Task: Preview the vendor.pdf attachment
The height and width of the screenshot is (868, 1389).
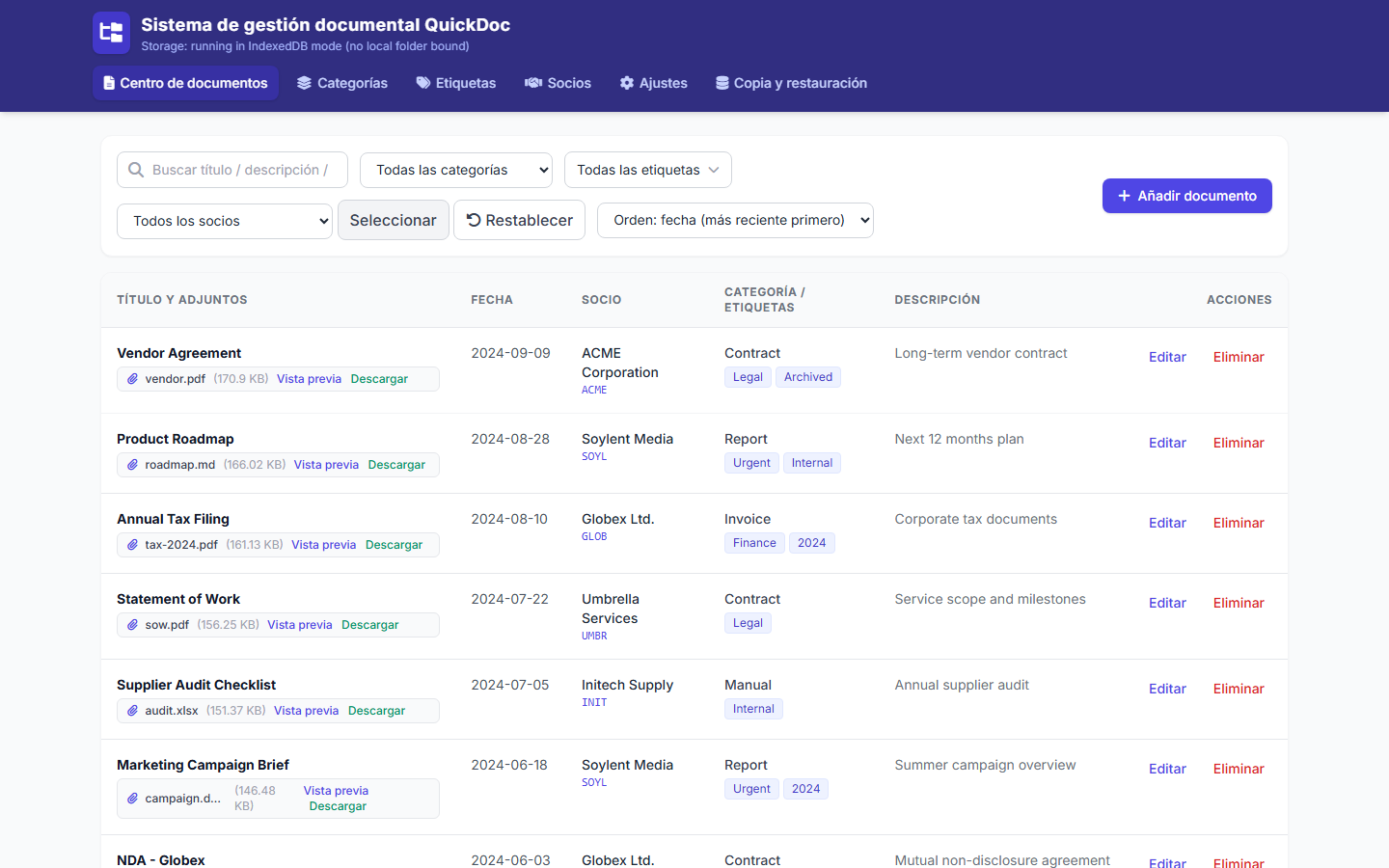Action: 309,379
